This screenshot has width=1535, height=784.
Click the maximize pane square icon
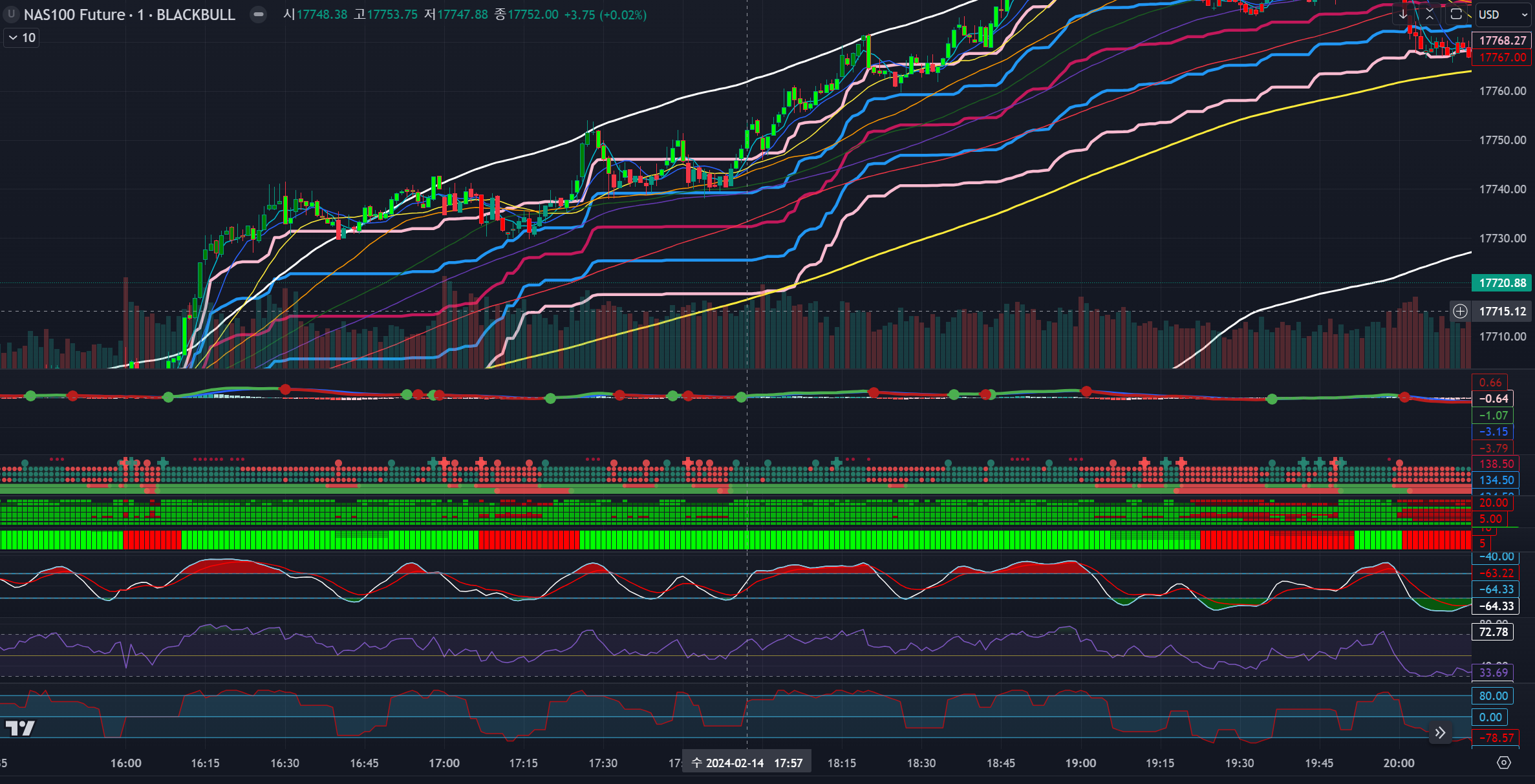coord(1456,14)
